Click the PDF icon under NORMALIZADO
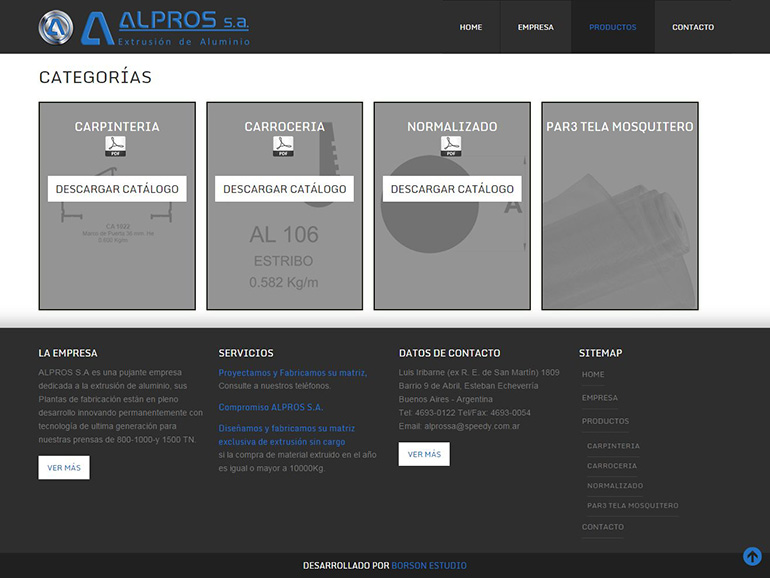770x578 pixels. click(x=451, y=146)
